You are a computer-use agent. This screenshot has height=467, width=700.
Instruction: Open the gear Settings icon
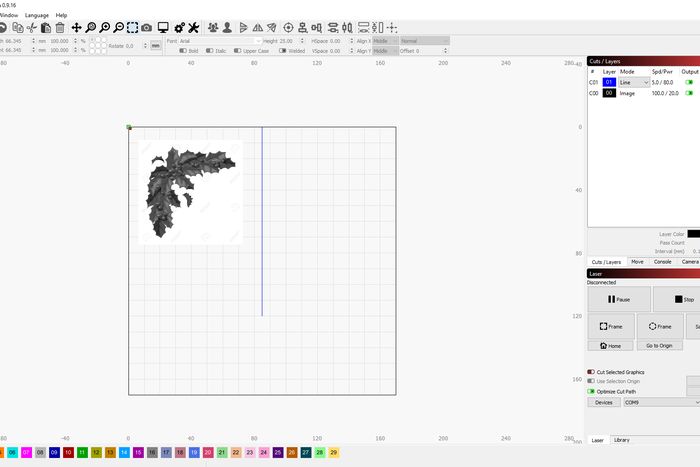179,27
